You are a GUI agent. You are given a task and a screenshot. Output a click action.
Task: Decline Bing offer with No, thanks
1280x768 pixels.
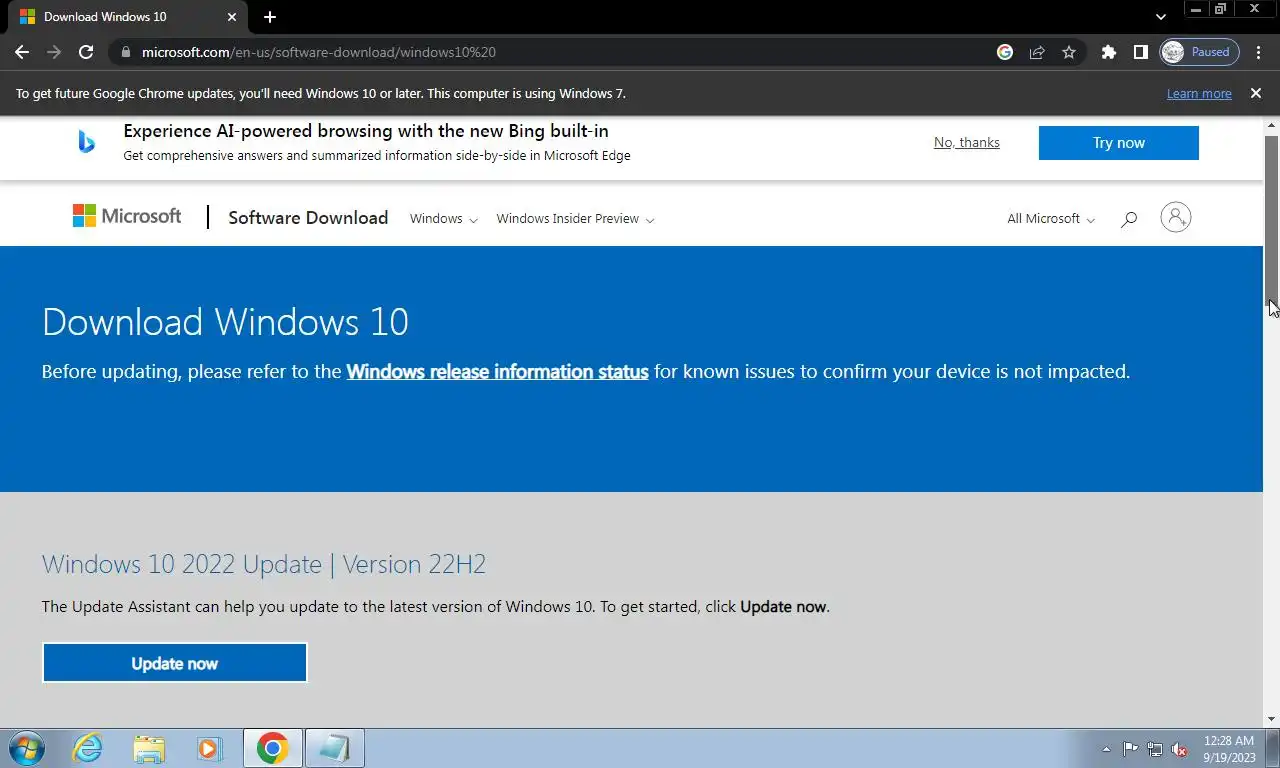[x=967, y=142]
